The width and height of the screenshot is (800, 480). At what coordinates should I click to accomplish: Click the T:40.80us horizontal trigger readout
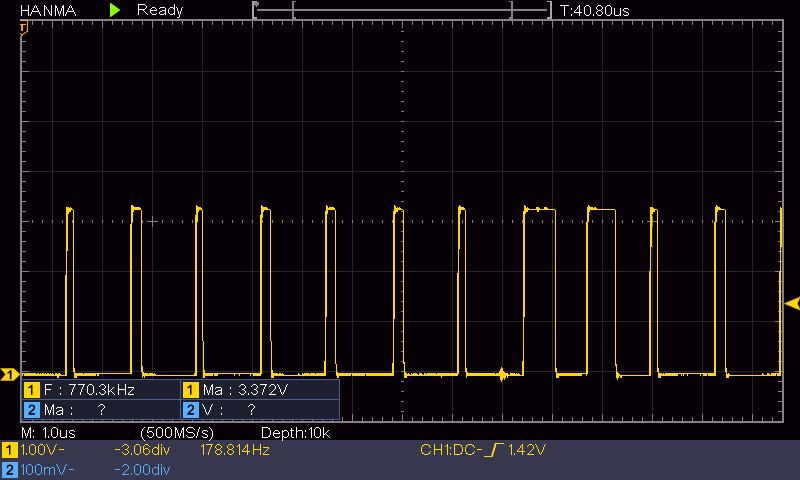pos(595,10)
